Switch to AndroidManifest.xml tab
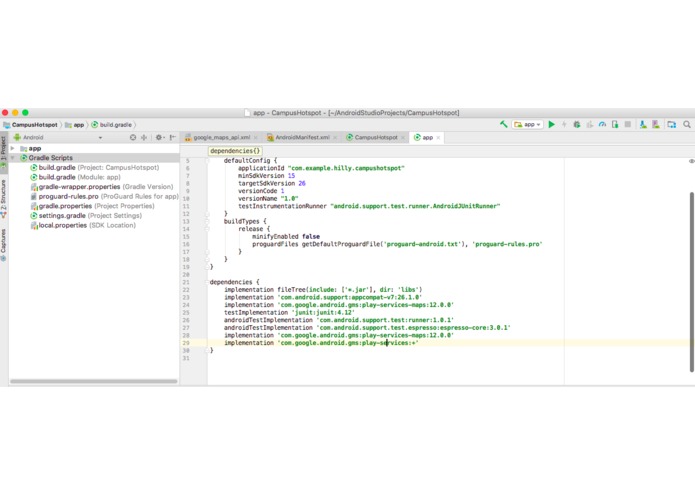The width and height of the screenshot is (695, 494). click(x=302, y=137)
